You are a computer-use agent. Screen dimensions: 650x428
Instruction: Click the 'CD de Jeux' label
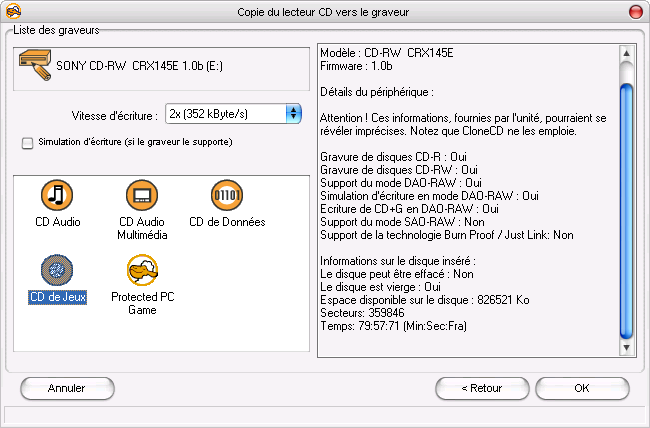click(x=58, y=297)
